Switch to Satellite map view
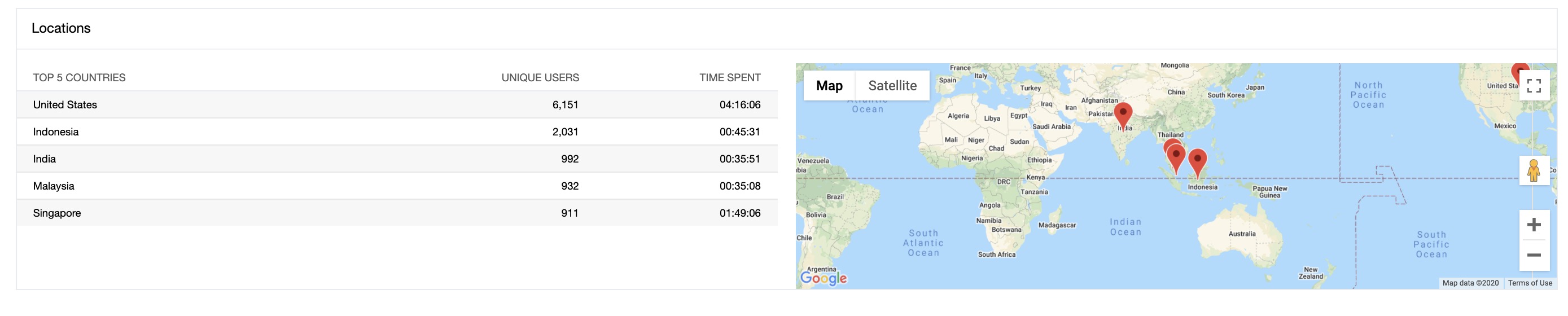Image resolution: width=1568 pixels, height=316 pixels. [892, 86]
